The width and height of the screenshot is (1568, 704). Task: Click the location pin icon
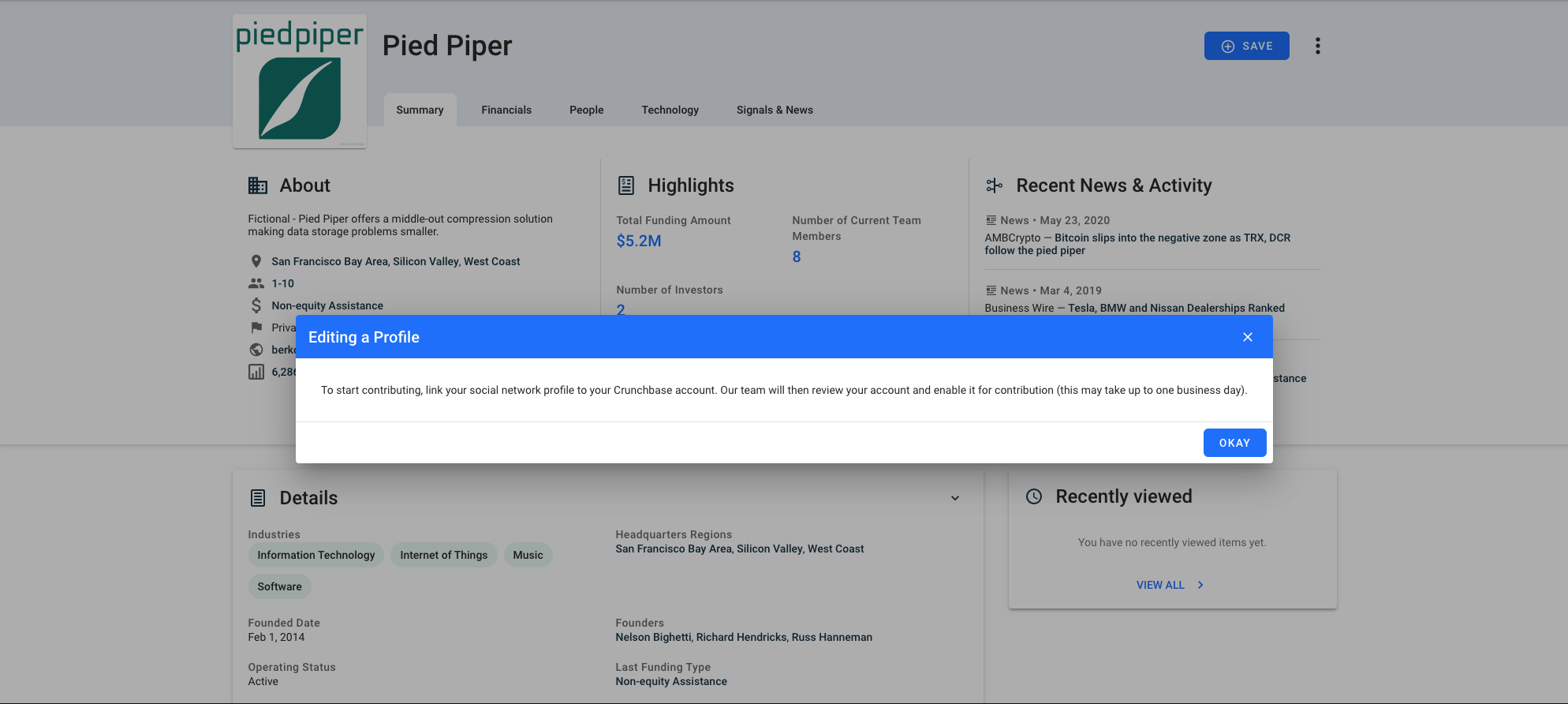click(256, 261)
